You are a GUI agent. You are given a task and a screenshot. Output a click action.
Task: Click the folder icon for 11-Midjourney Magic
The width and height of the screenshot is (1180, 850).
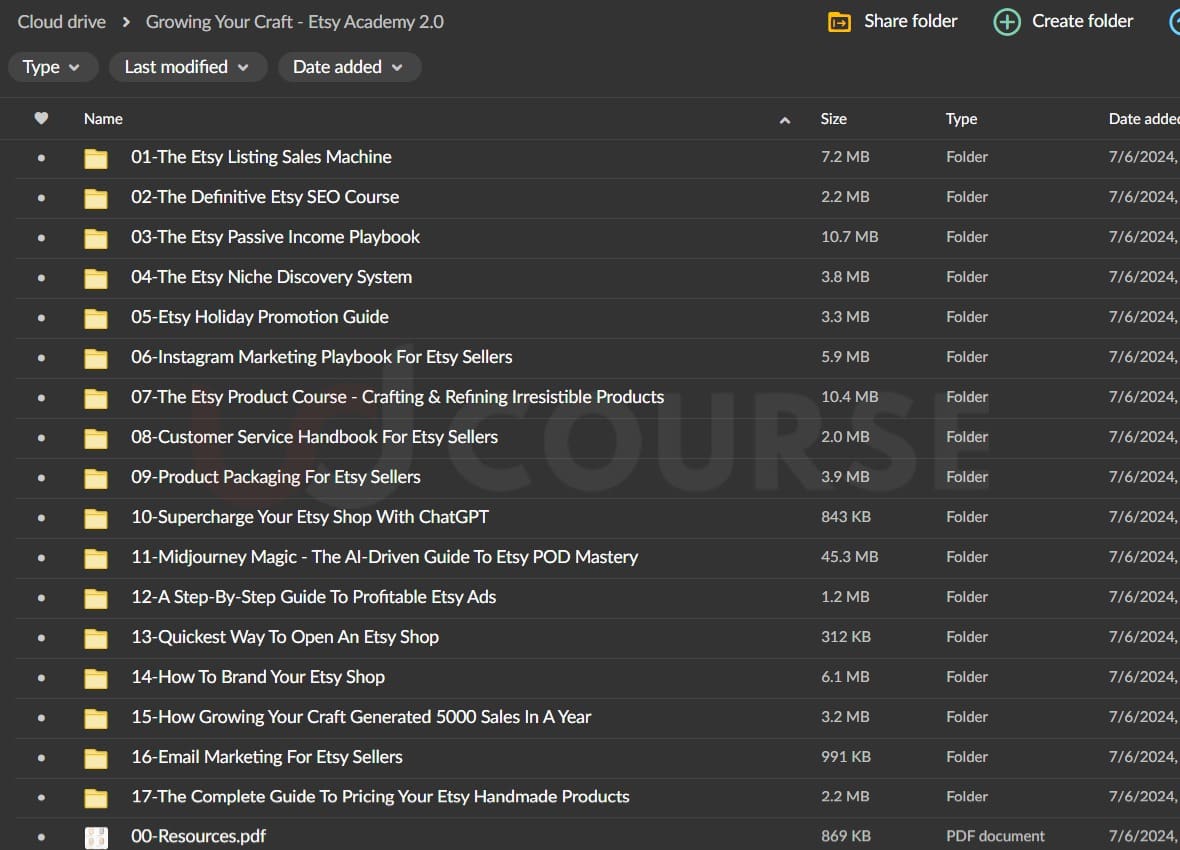(x=96, y=558)
